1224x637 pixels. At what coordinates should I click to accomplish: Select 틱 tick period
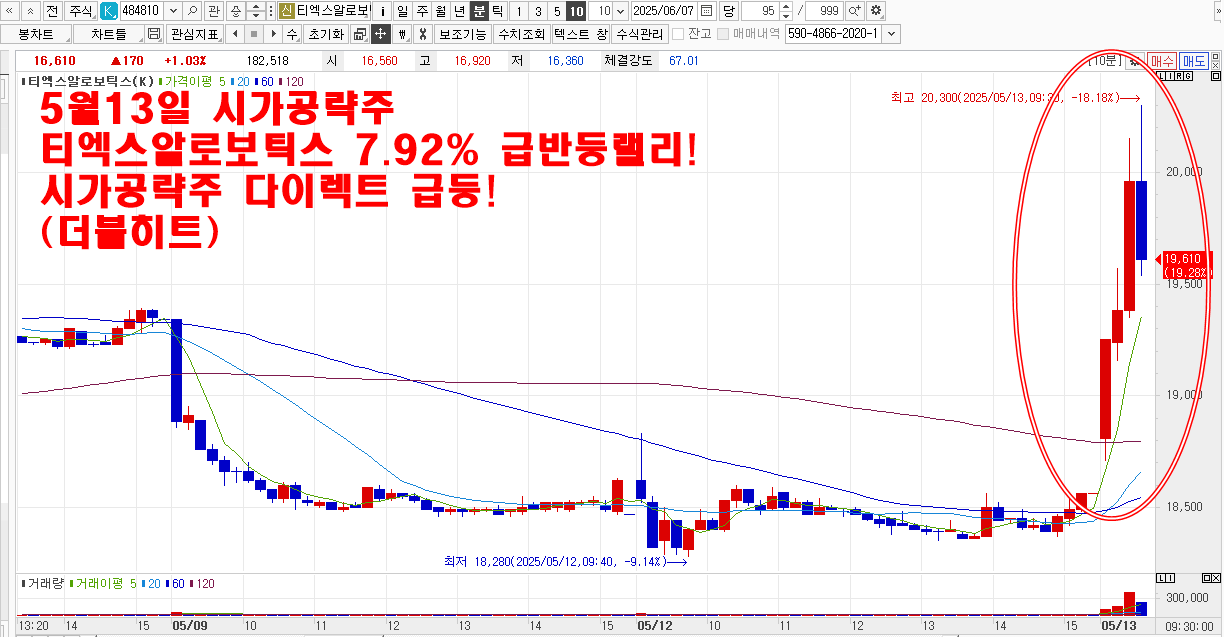click(498, 11)
